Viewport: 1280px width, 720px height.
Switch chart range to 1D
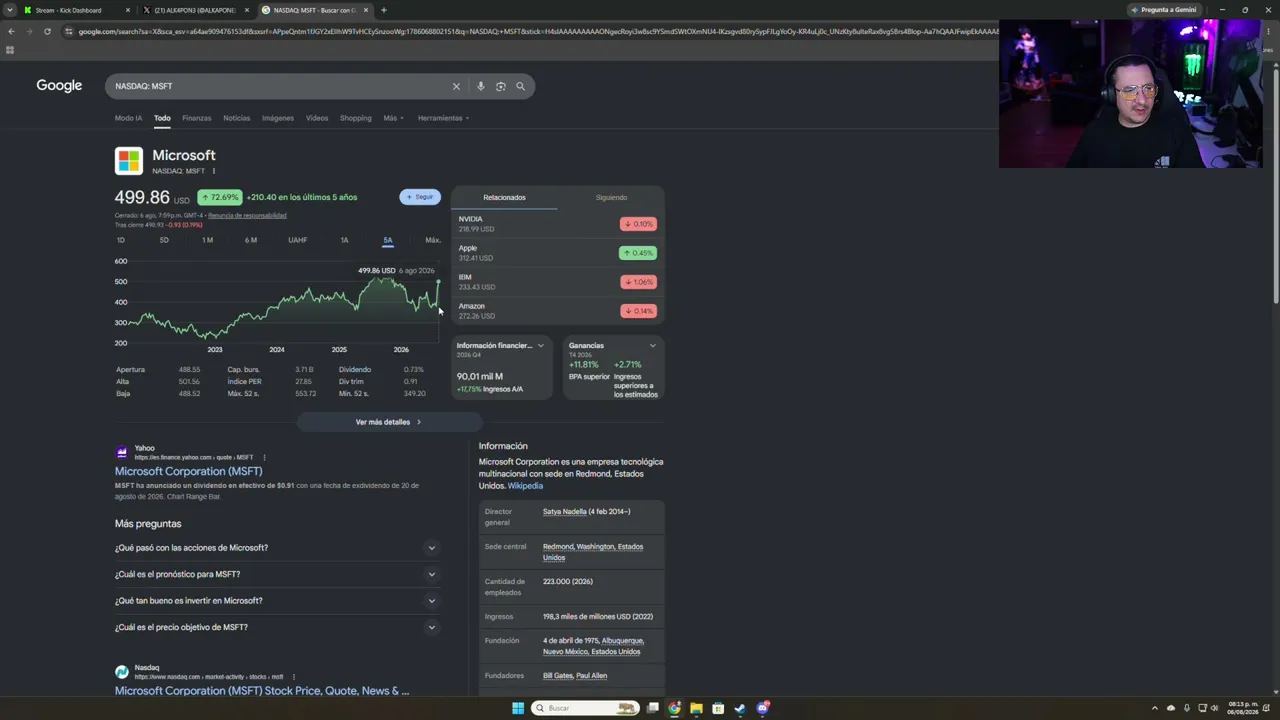click(x=121, y=240)
